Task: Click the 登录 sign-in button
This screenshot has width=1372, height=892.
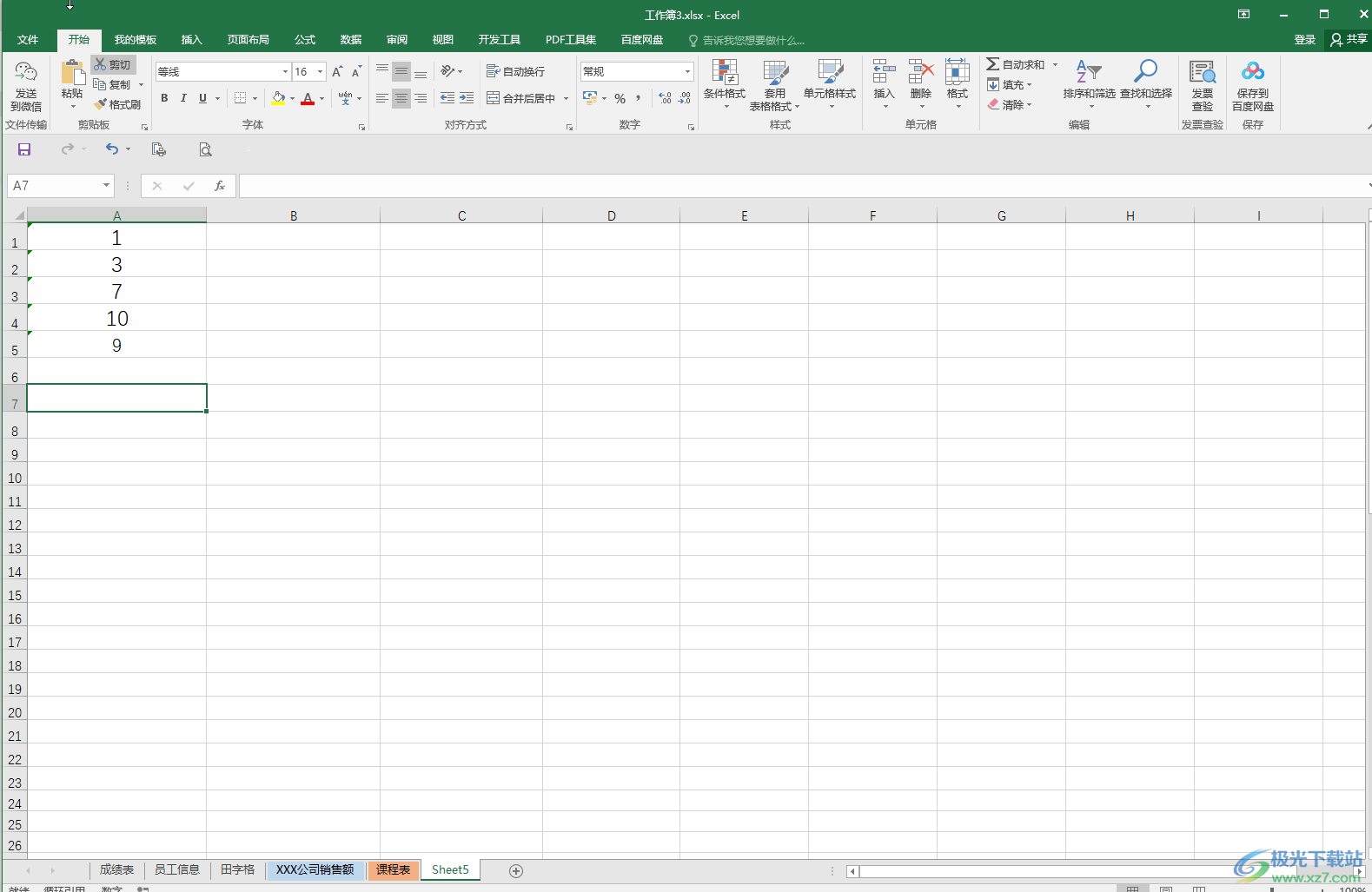Action: point(1304,39)
